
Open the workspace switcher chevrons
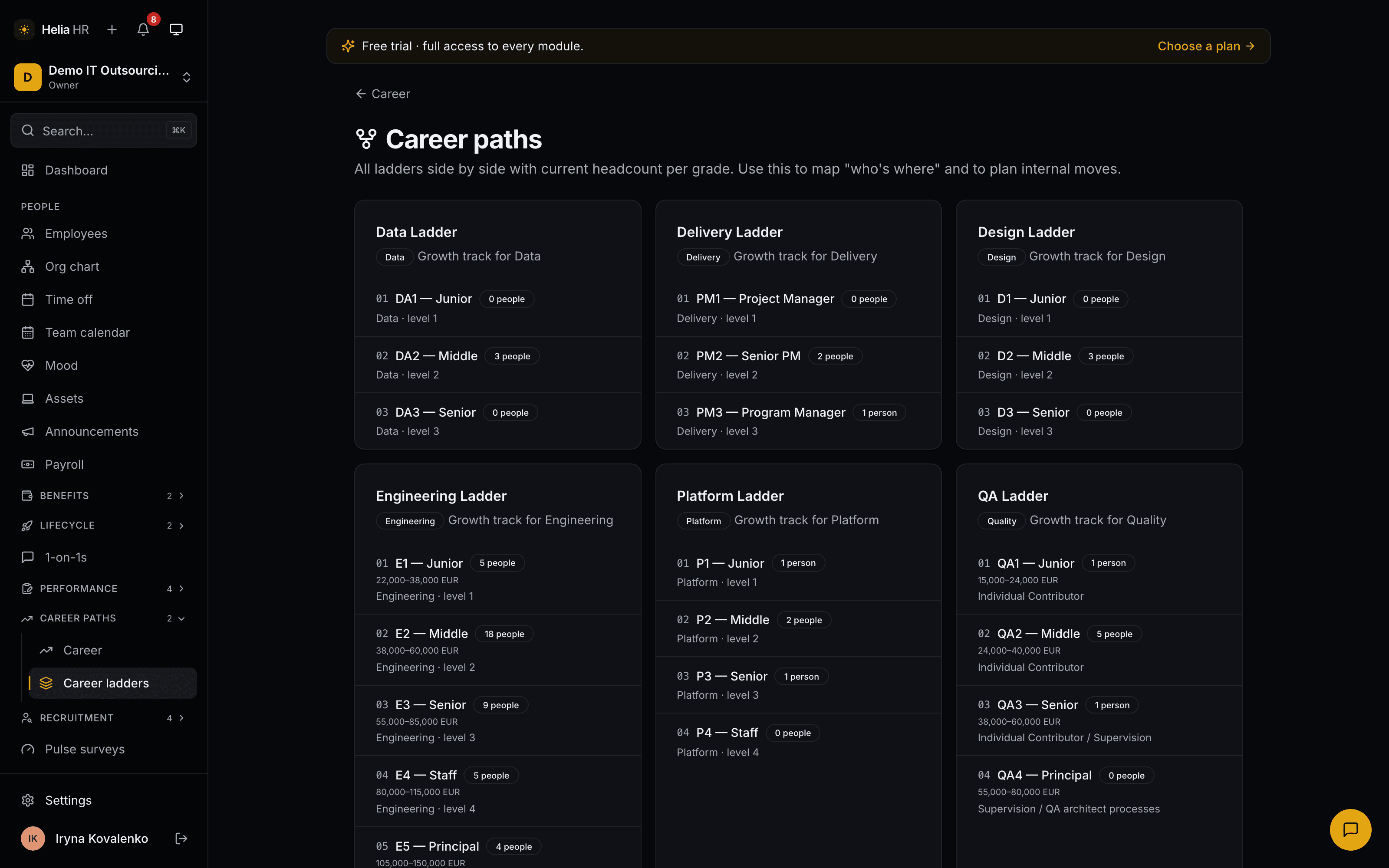click(x=187, y=77)
